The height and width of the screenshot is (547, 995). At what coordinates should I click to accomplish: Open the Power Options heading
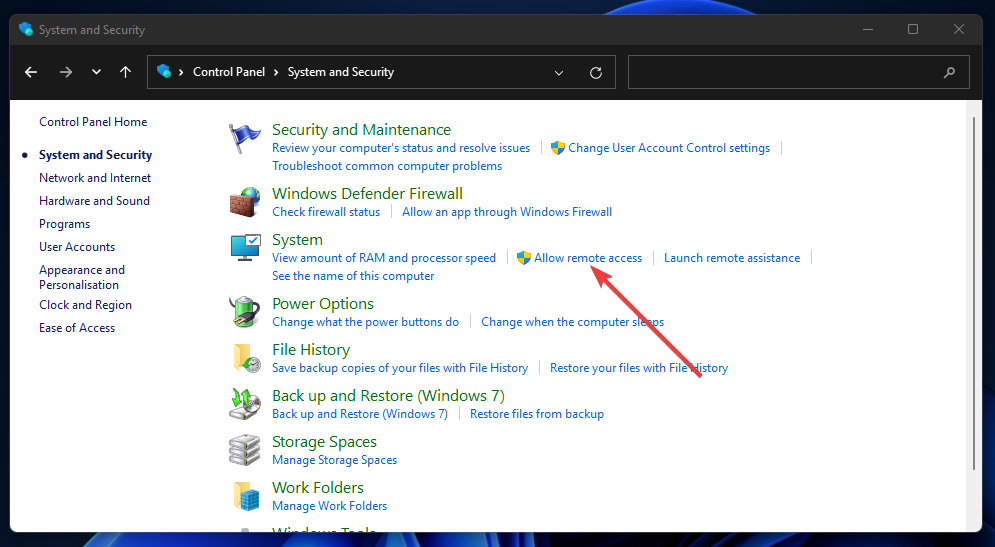[x=323, y=304]
